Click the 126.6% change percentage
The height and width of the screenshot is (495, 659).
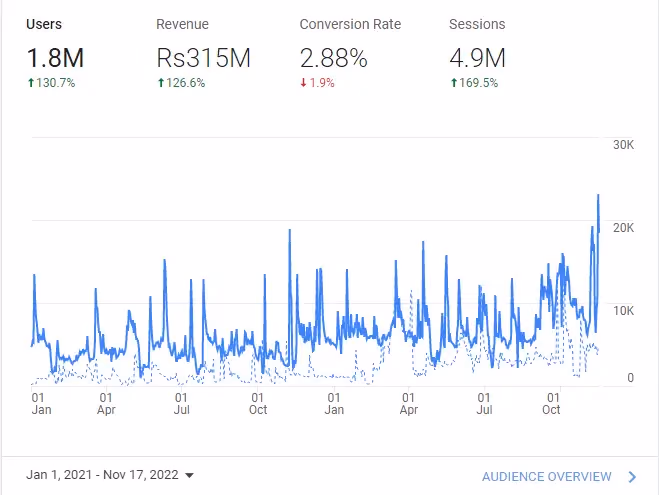[185, 83]
